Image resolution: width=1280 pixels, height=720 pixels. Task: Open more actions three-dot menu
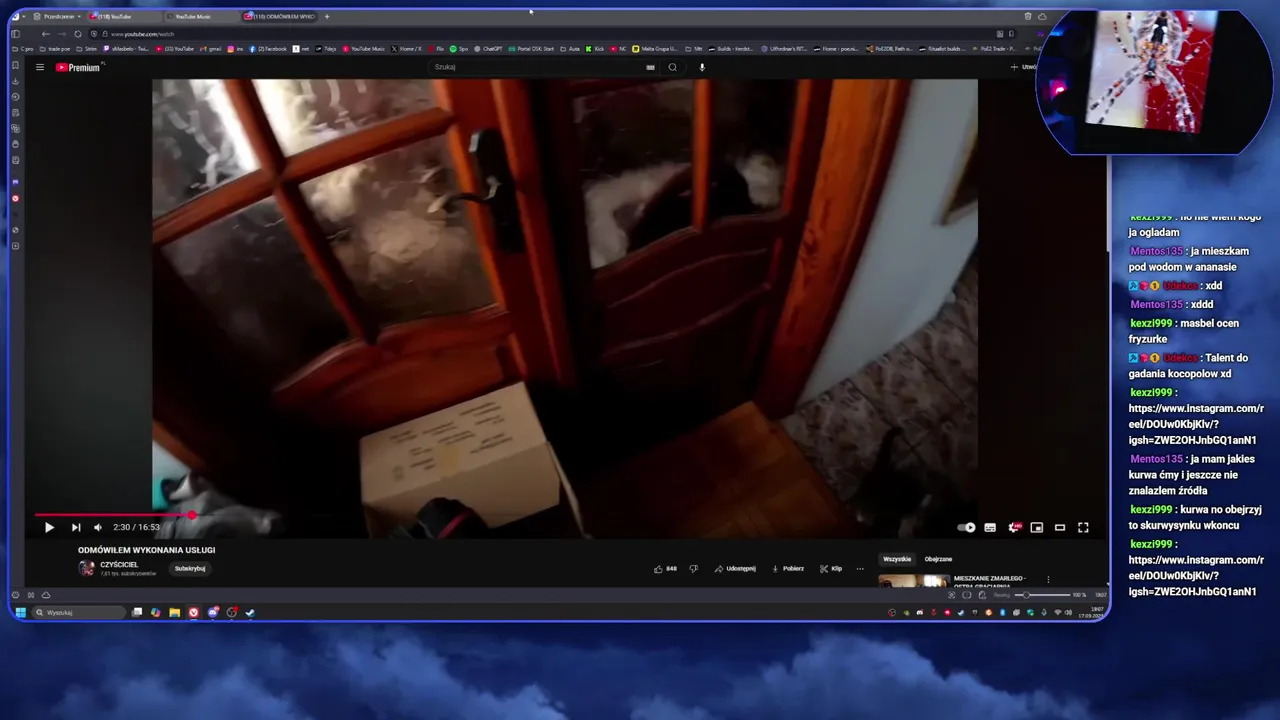(860, 568)
